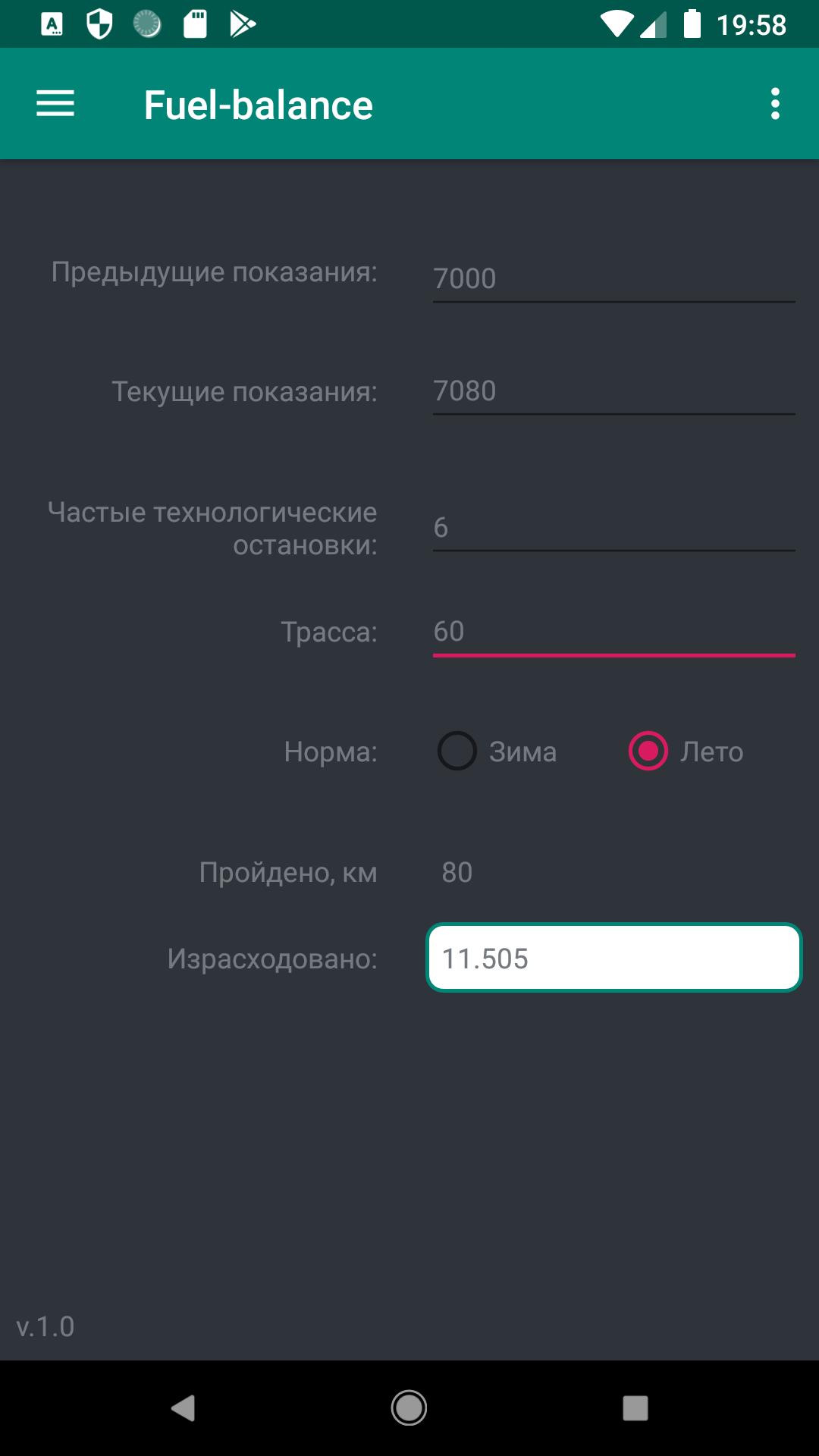The image size is (819, 1456).
Task: Tap the SD card status bar icon
Action: click(x=195, y=25)
